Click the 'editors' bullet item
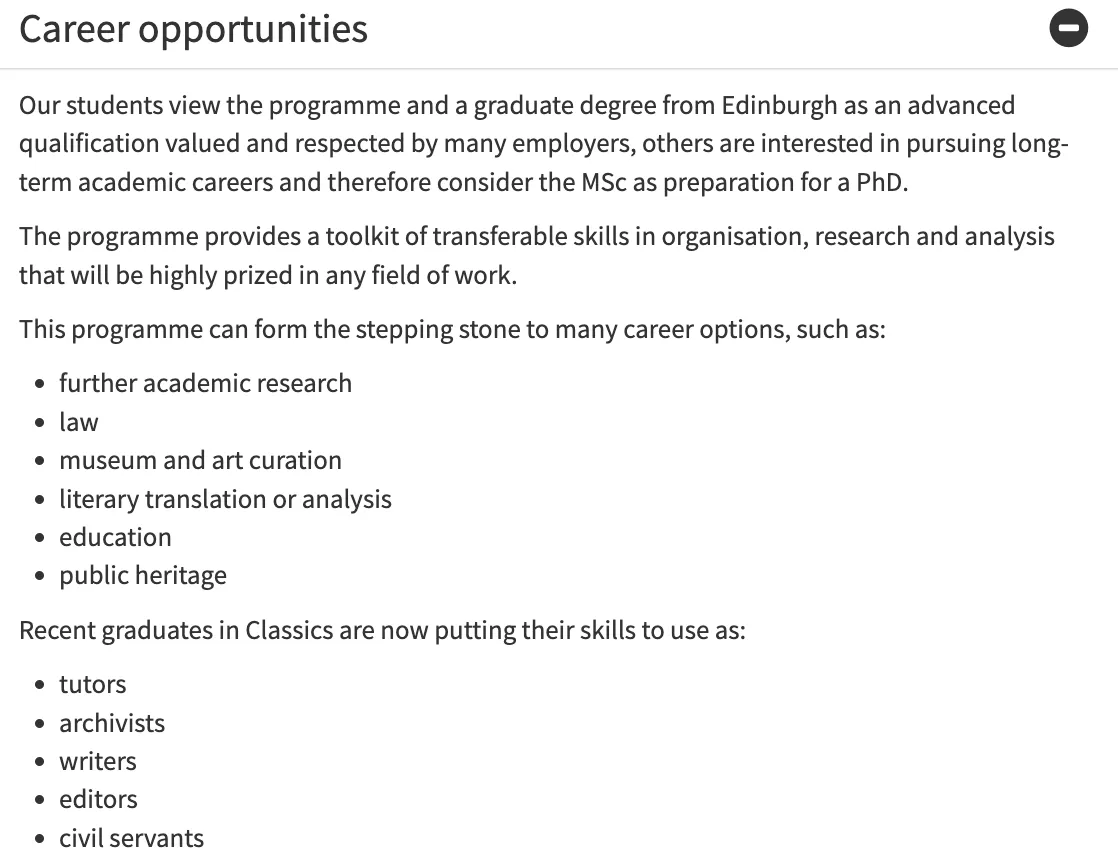The height and width of the screenshot is (860, 1118). point(98,799)
